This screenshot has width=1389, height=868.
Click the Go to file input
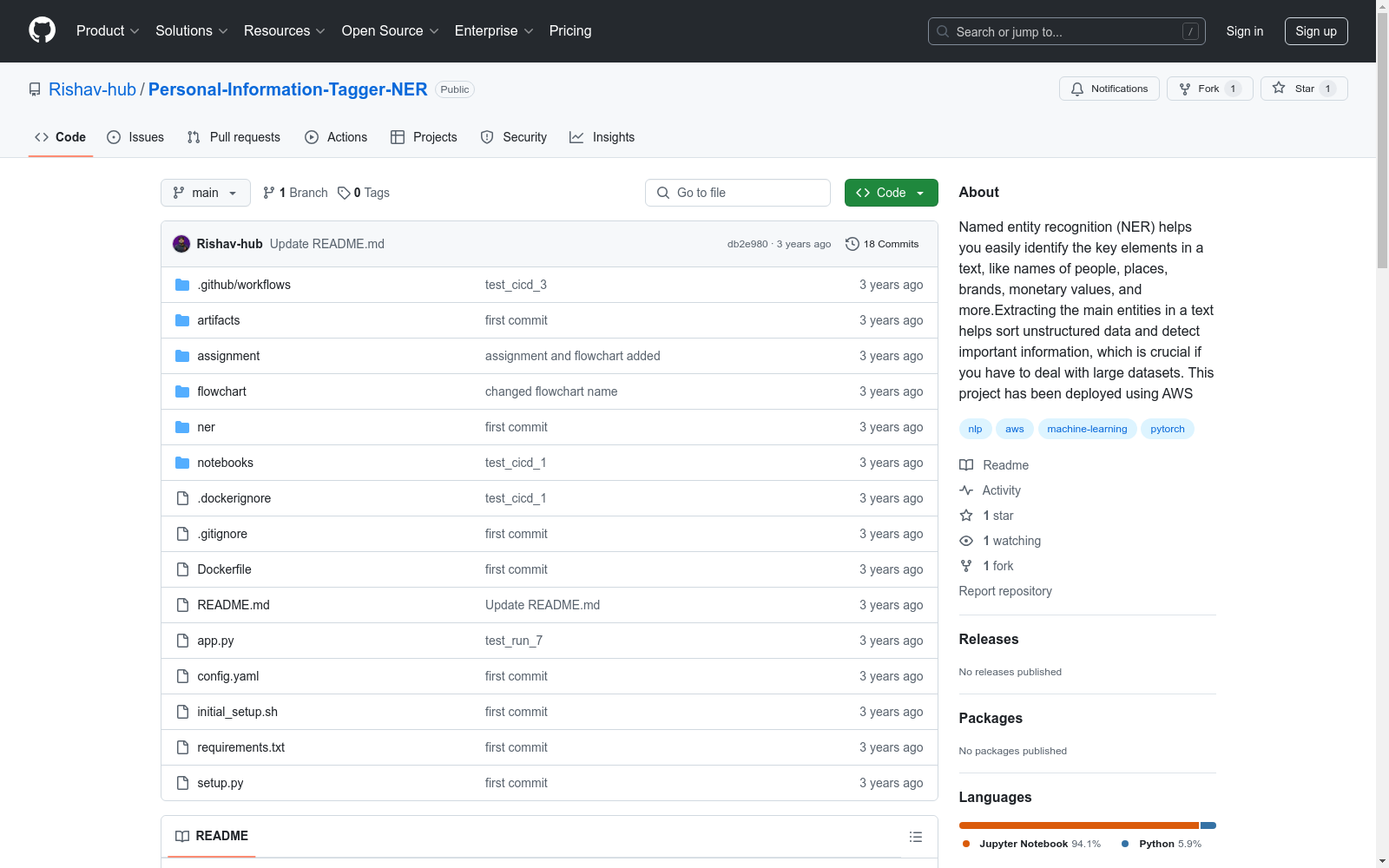pos(738,193)
